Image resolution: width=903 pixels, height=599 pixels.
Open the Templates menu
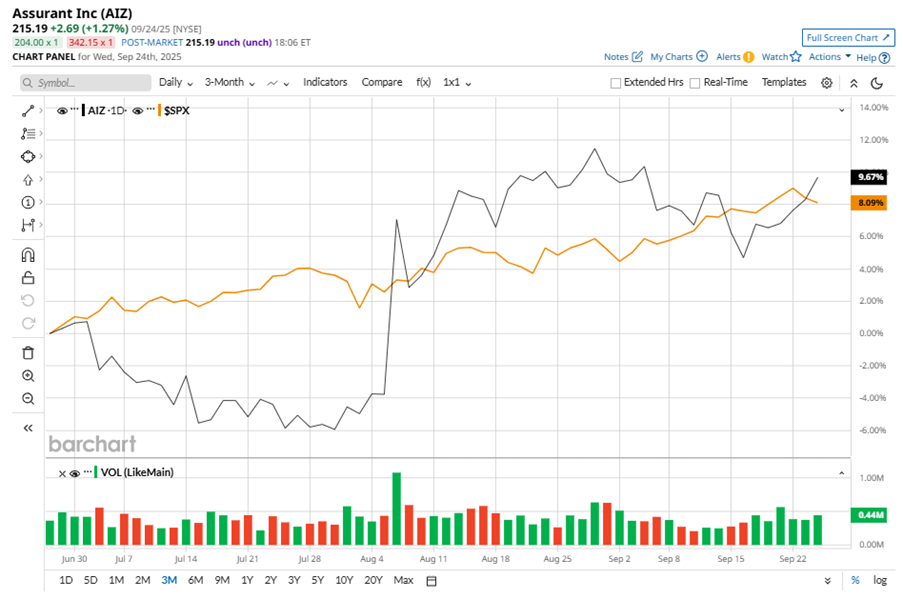[x=784, y=82]
